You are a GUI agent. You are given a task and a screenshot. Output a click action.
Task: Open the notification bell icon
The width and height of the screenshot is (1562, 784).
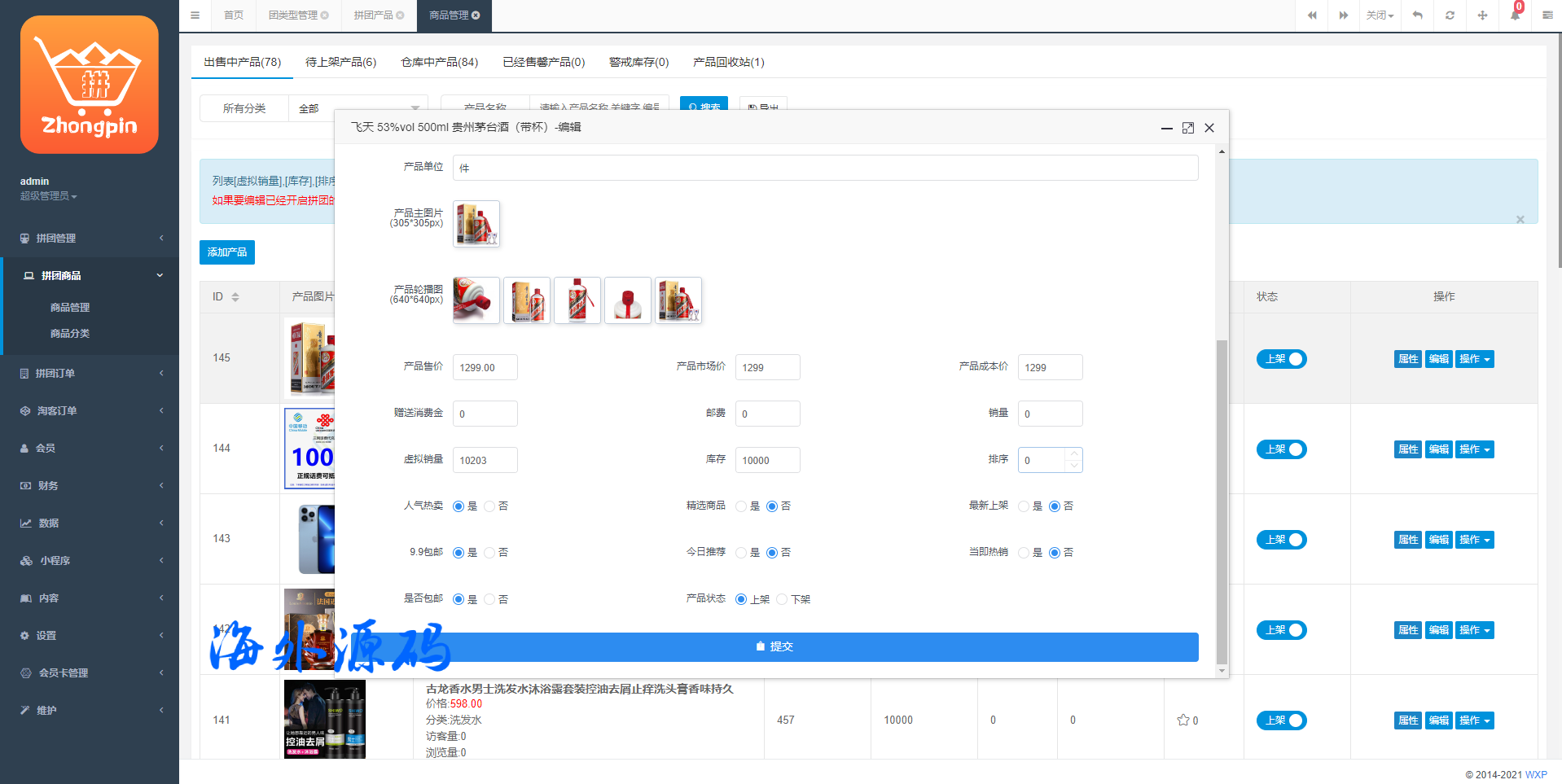click(1515, 15)
